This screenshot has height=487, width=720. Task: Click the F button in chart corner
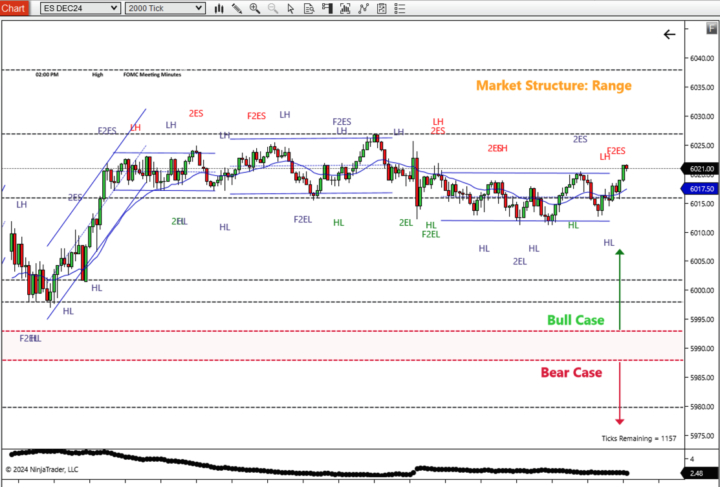tap(711, 29)
